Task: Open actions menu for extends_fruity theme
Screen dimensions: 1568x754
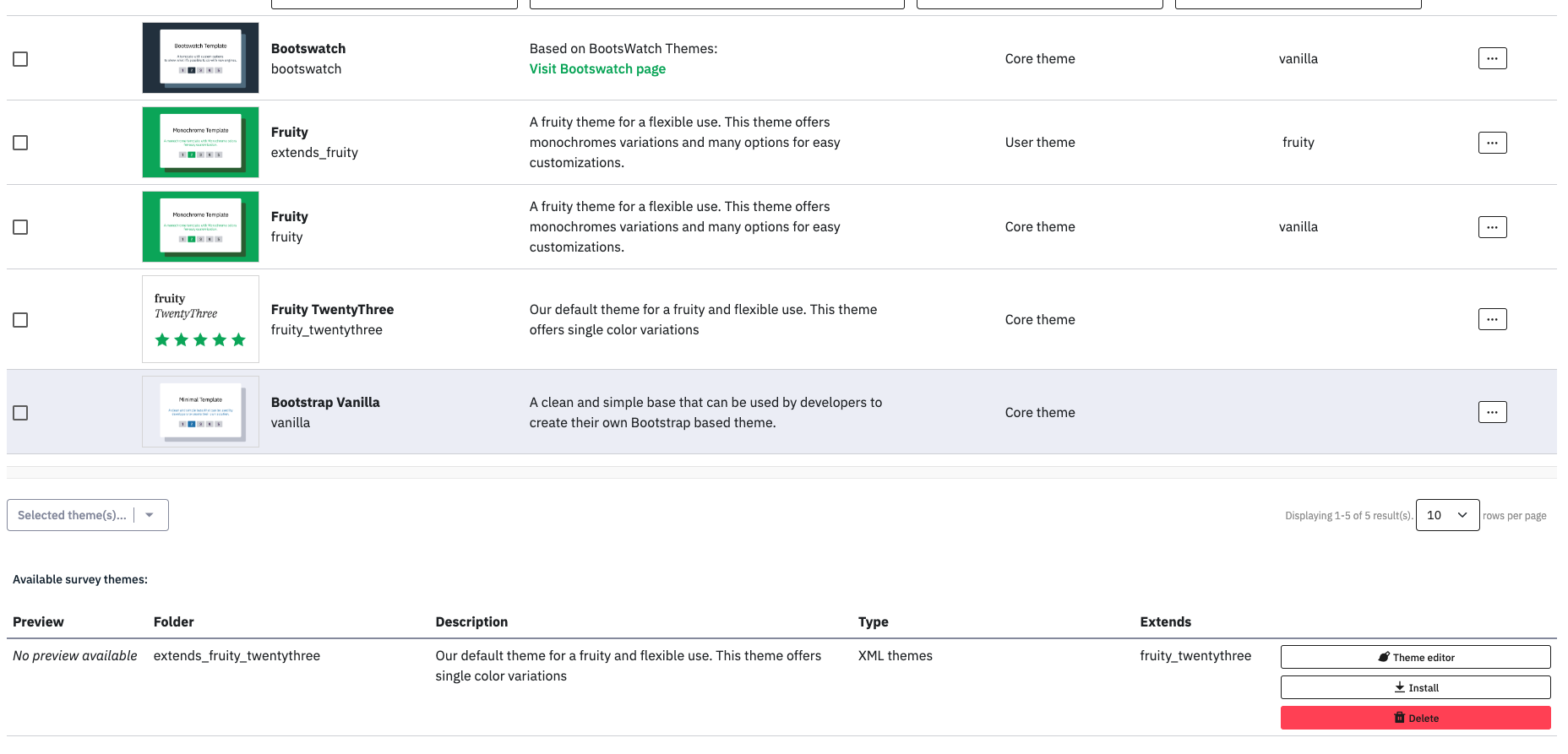Action: (1492, 143)
